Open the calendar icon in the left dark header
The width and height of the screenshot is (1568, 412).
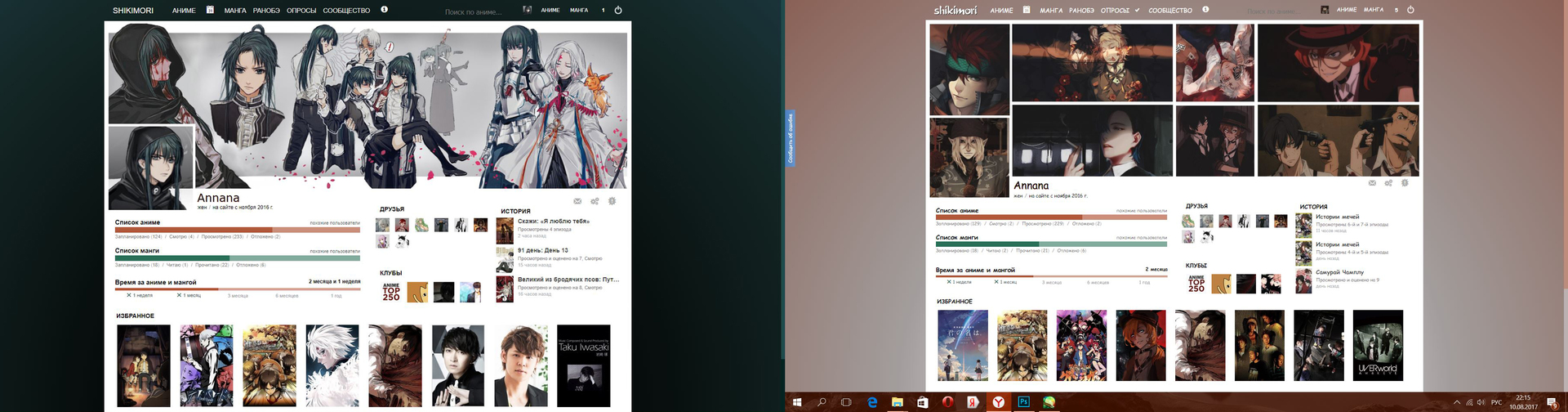[x=210, y=10]
